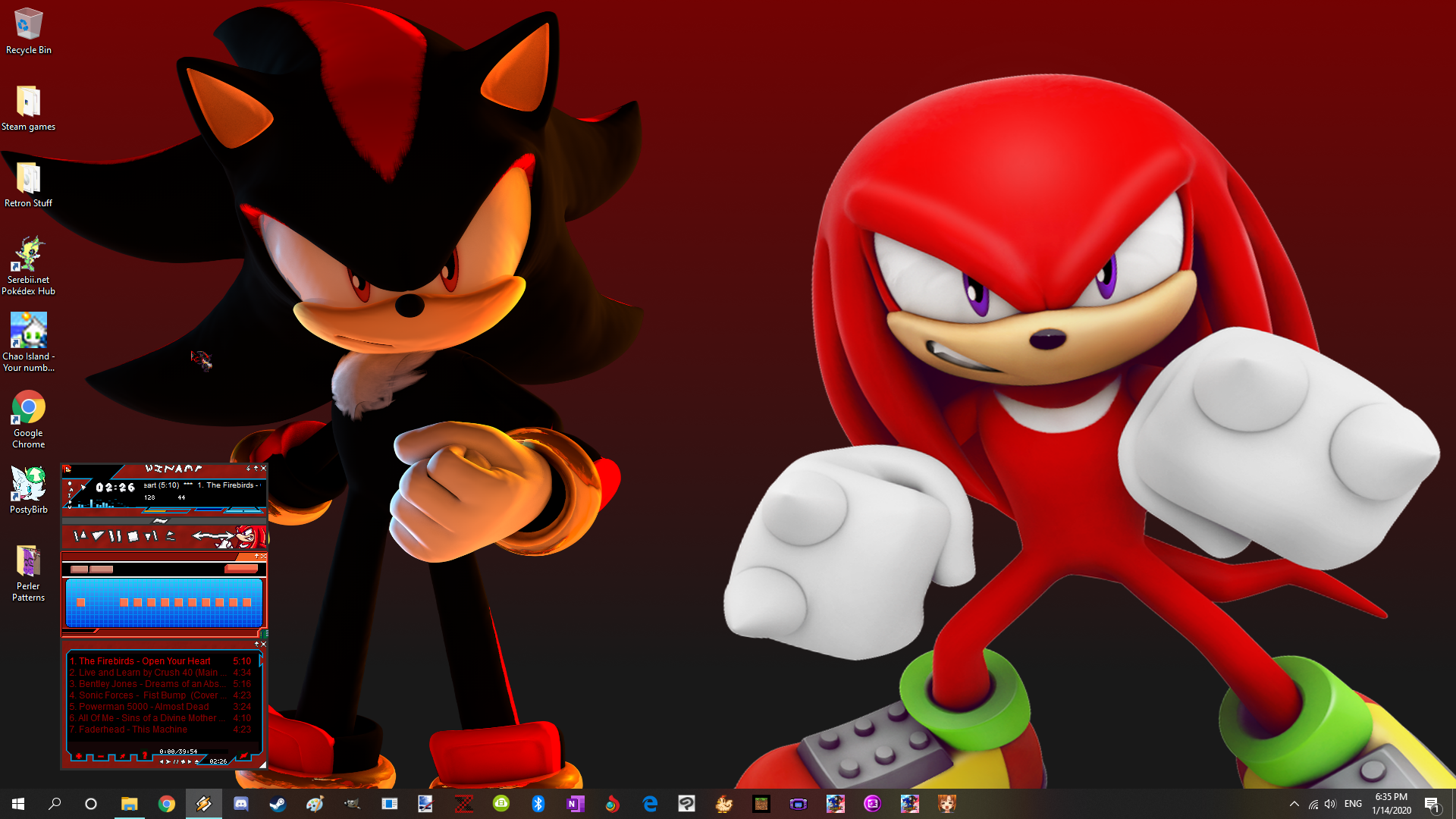This screenshot has width=1456, height=819.
Task: Expand the hidden system tray icons
Action: click(1294, 804)
